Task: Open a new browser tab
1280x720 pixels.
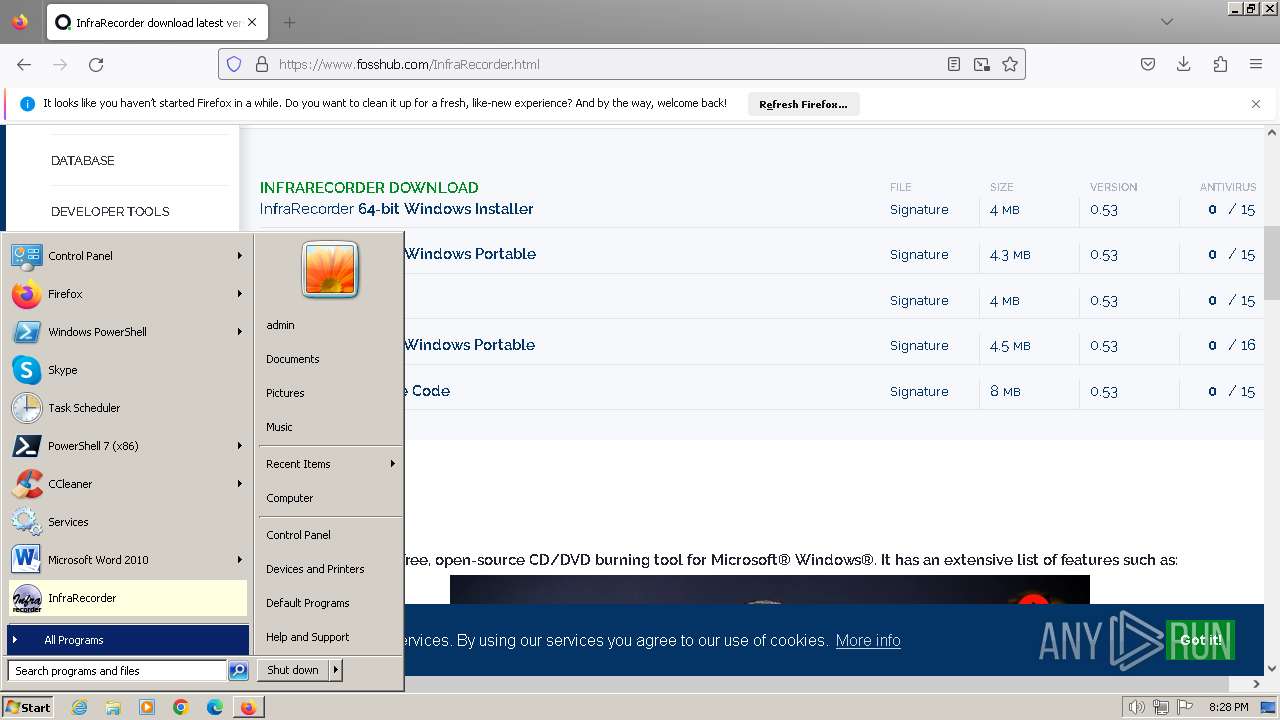Action: coord(289,22)
